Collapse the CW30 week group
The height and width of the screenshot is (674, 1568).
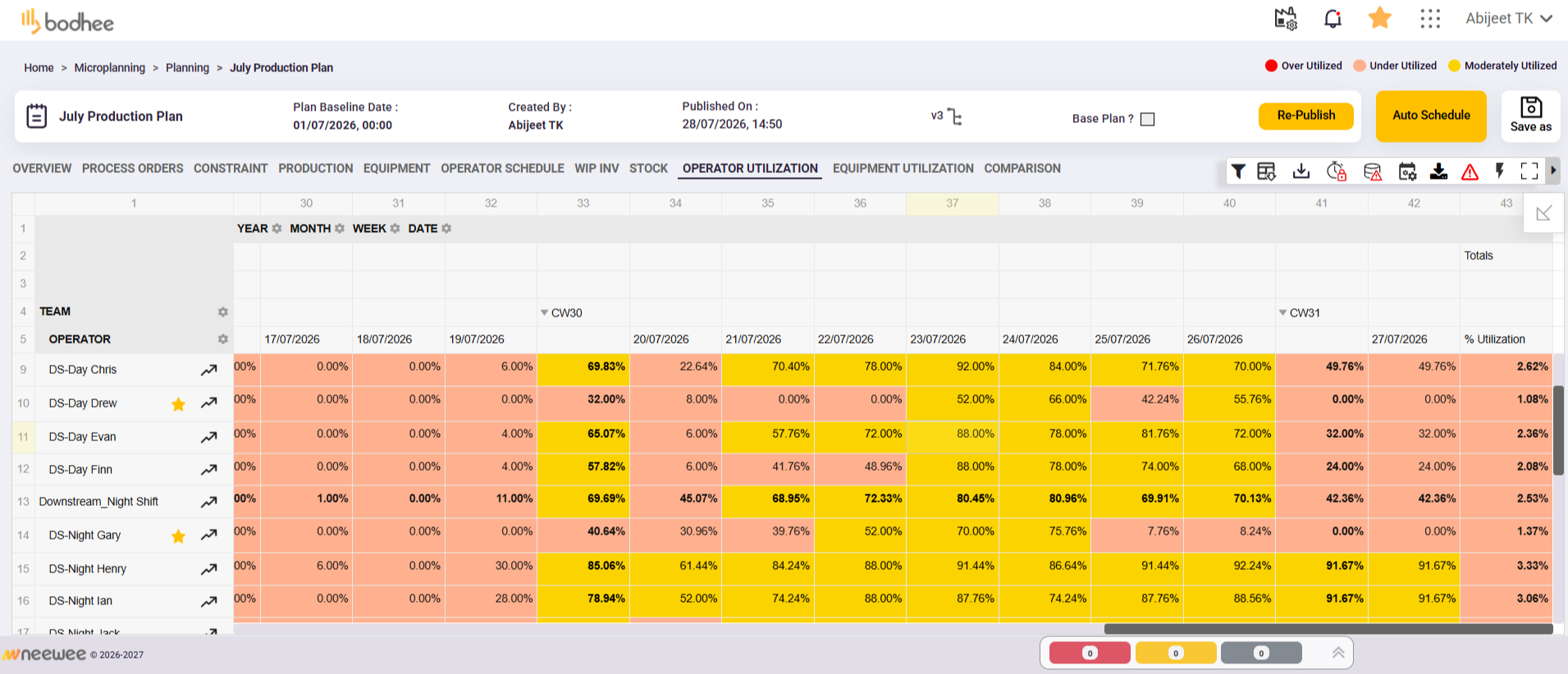coord(544,312)
